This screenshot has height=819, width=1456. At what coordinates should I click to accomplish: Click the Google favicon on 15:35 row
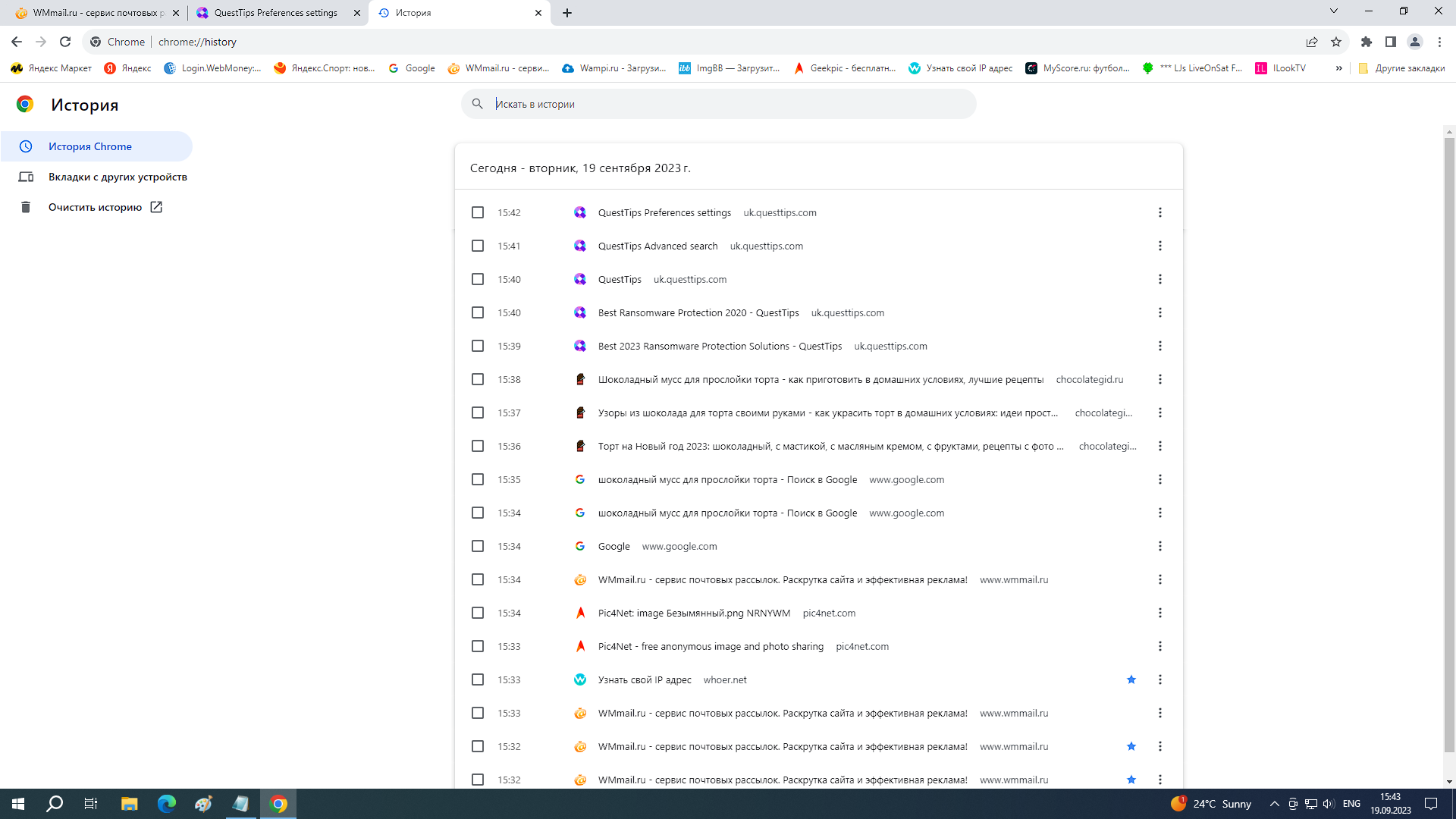pyautogui.click(x=580, y=479)
